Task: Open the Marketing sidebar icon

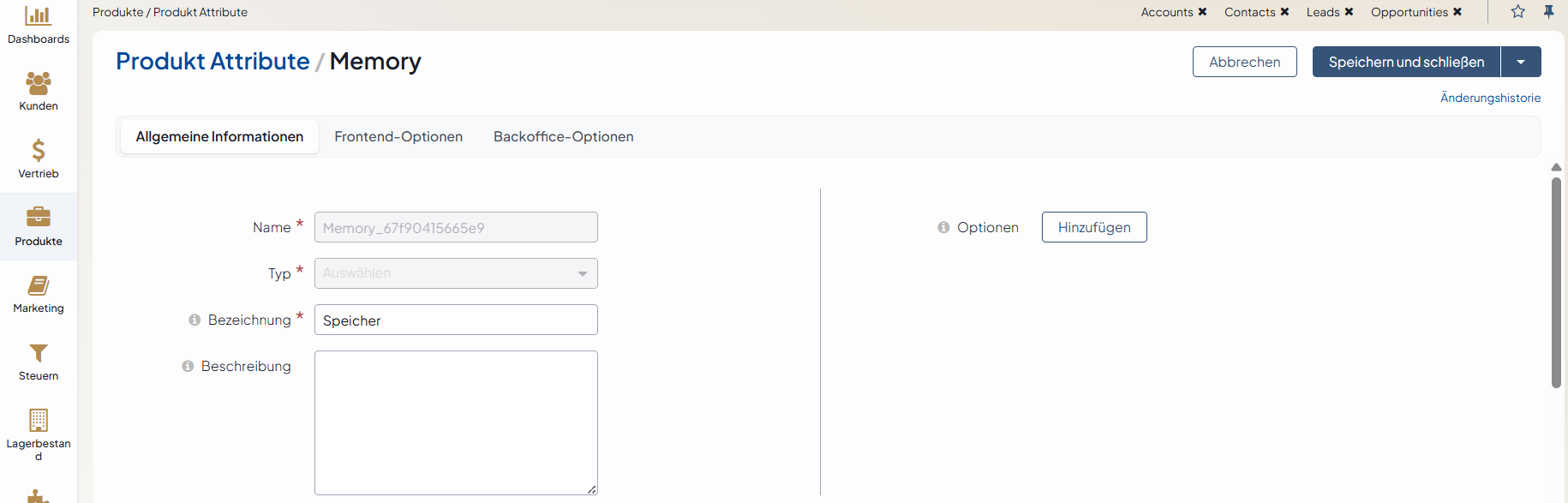Action: click(38, 285)
